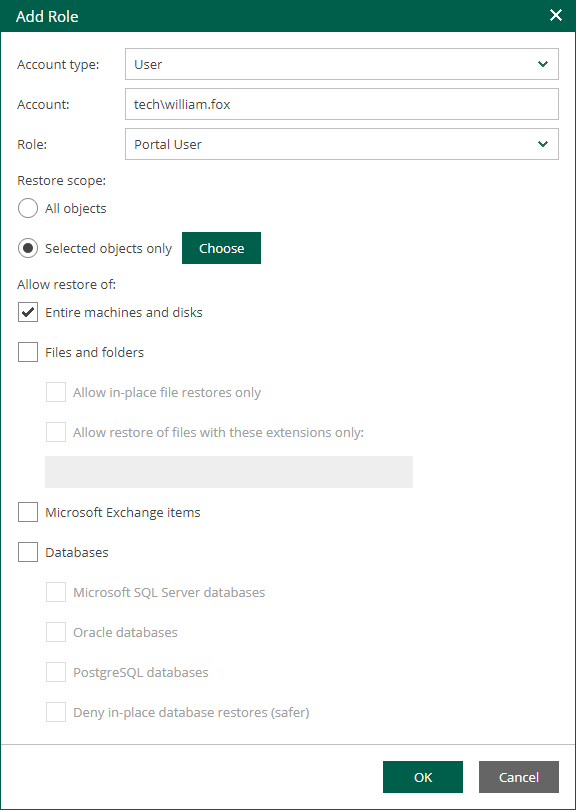Viewport: 576px width, 810px height.
Task: Cancel adding the role
Action: point(519,777)
